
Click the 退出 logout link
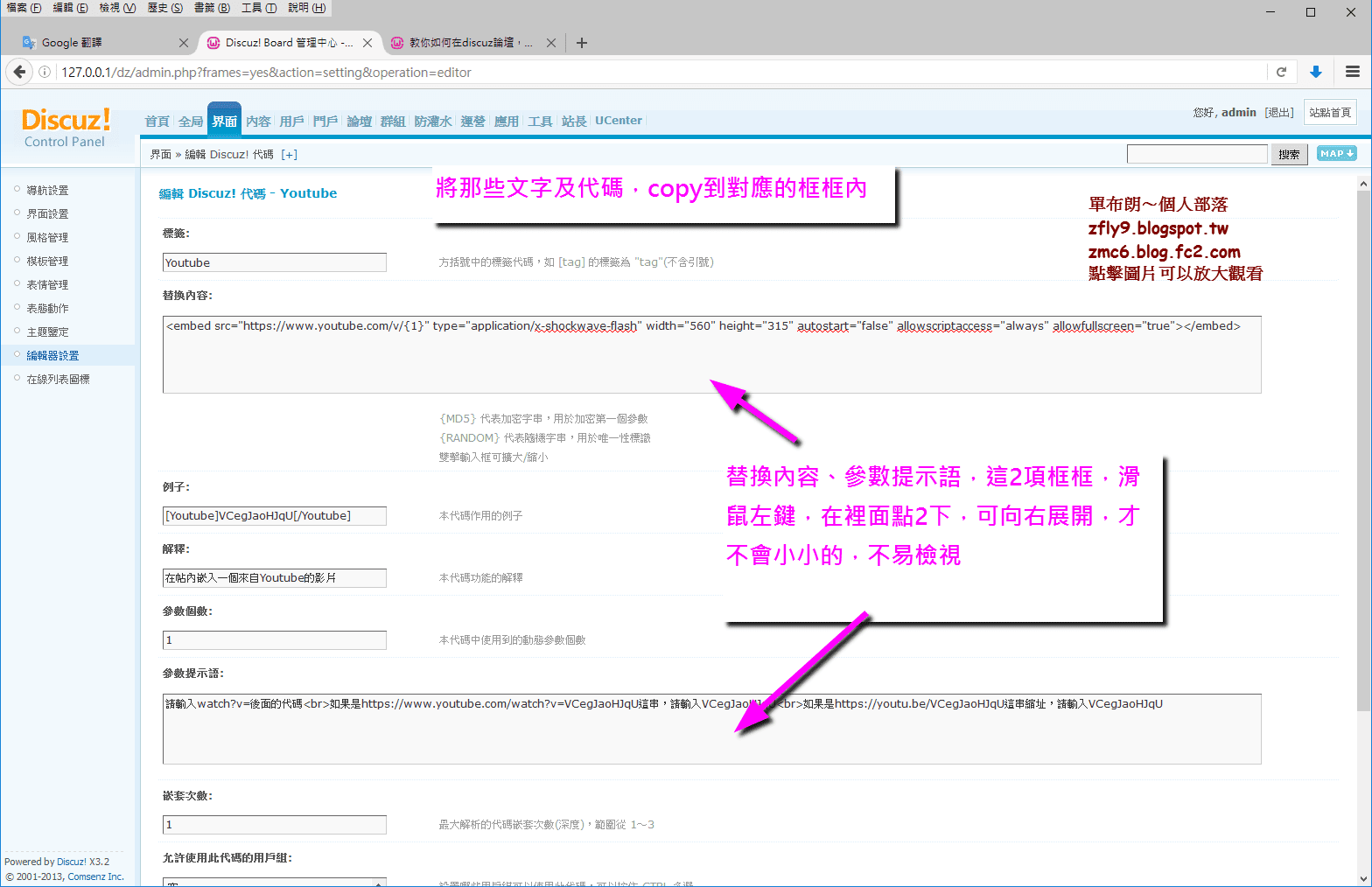click(1279, 113)
